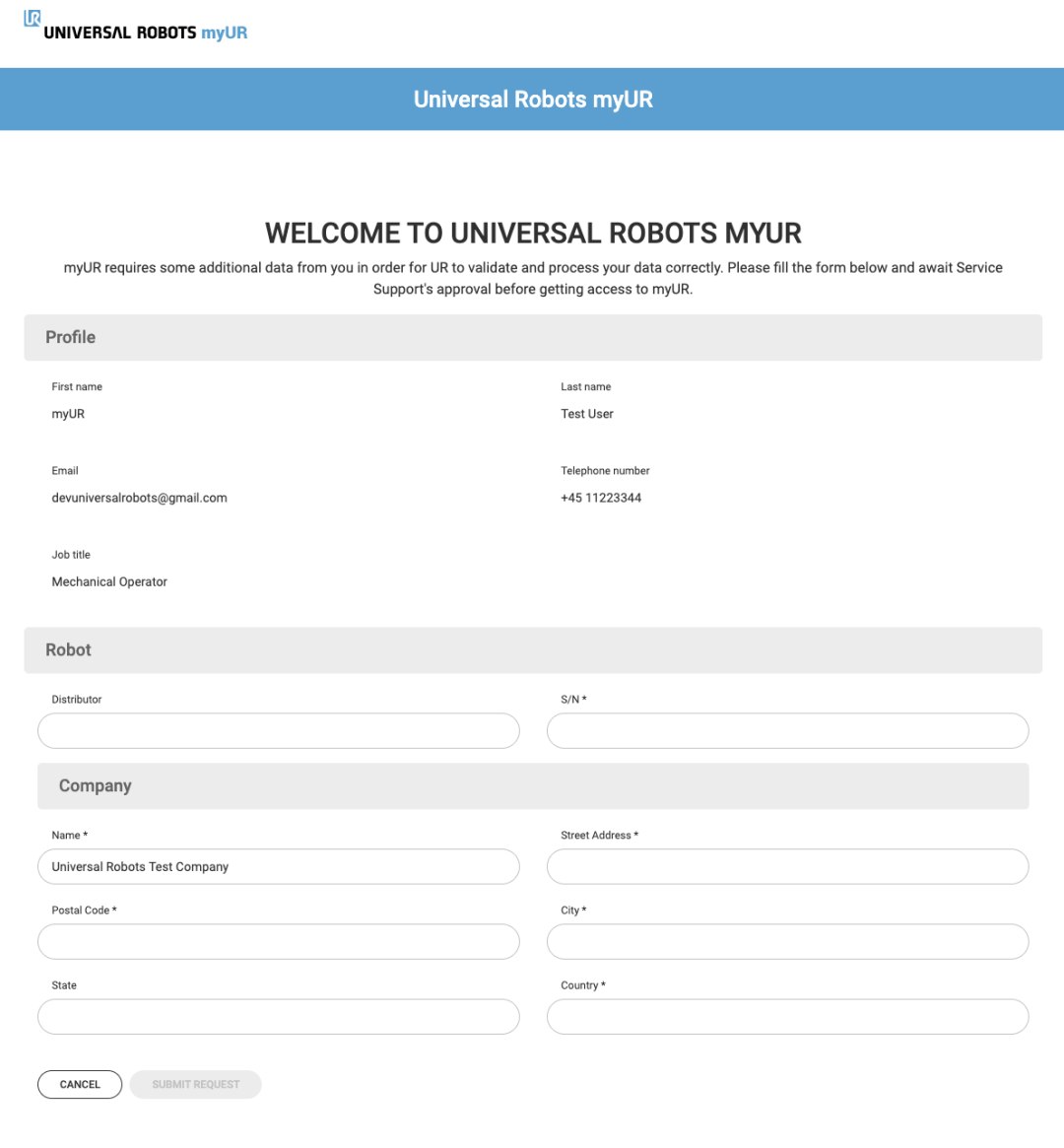Click the first name value myUR
The width and height of the screenshot is (1064, 1148).
click(68, 415)
